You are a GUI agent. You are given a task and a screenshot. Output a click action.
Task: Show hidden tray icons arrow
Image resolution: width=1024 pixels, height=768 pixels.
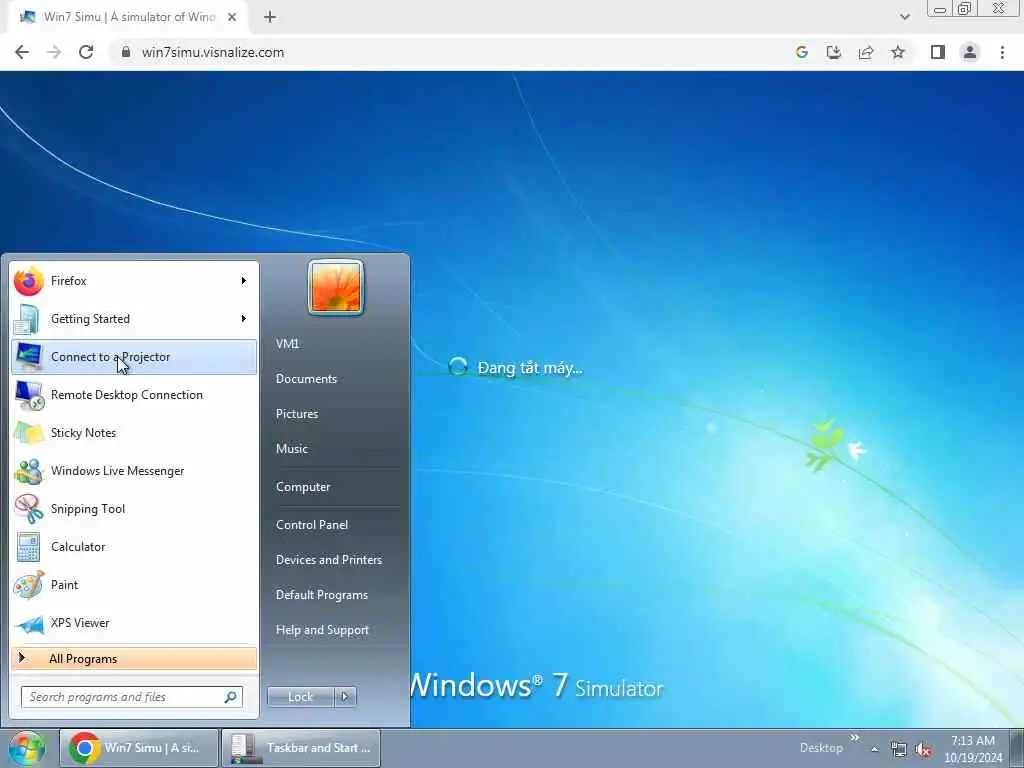(874, 750)
